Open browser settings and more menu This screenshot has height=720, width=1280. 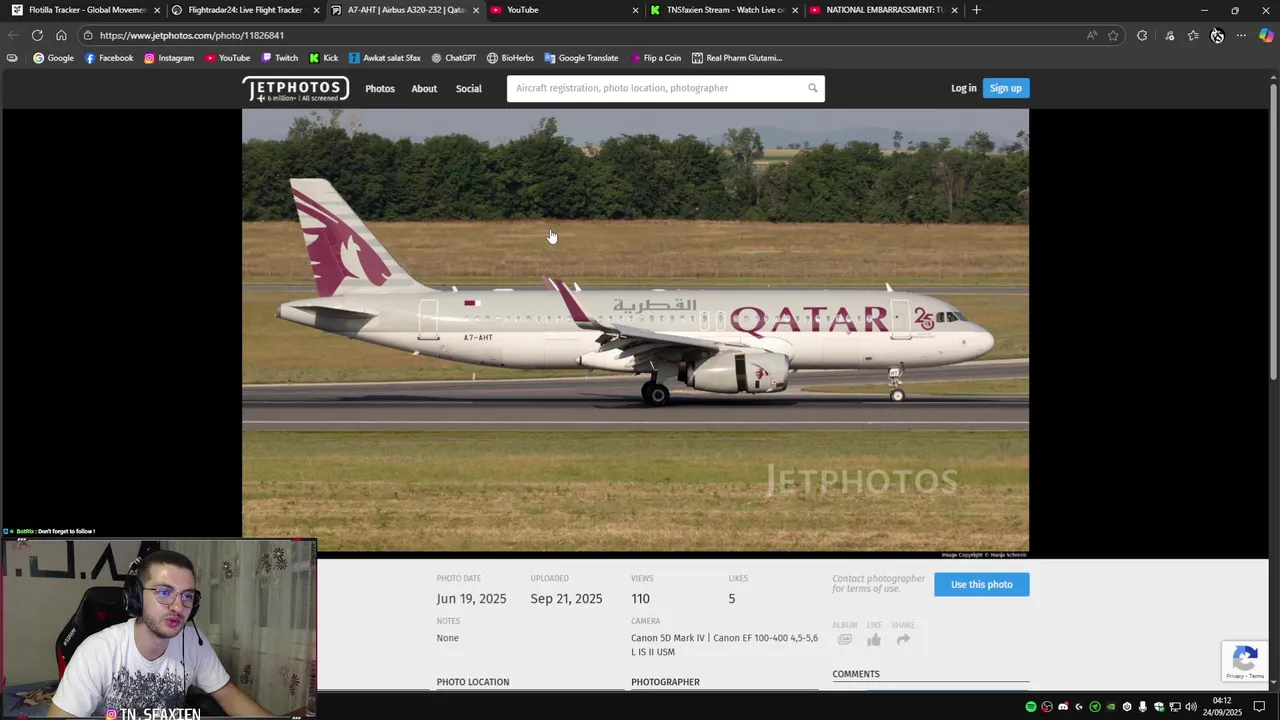click(x=1241, y=35)
